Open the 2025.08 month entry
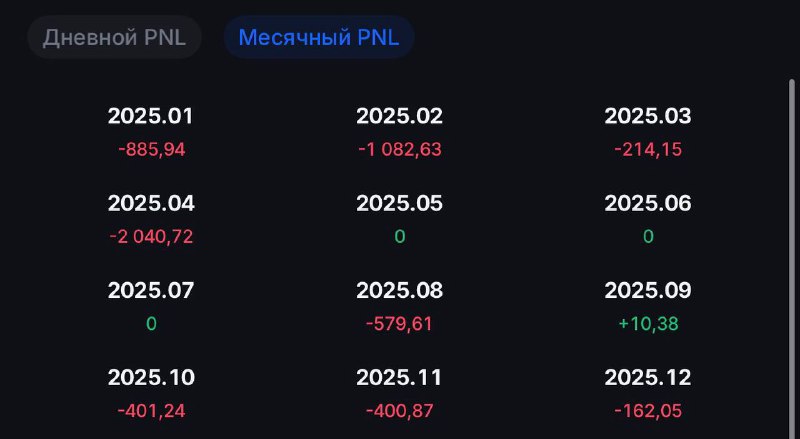Screen dimensions: 800x439 point(399,307)
